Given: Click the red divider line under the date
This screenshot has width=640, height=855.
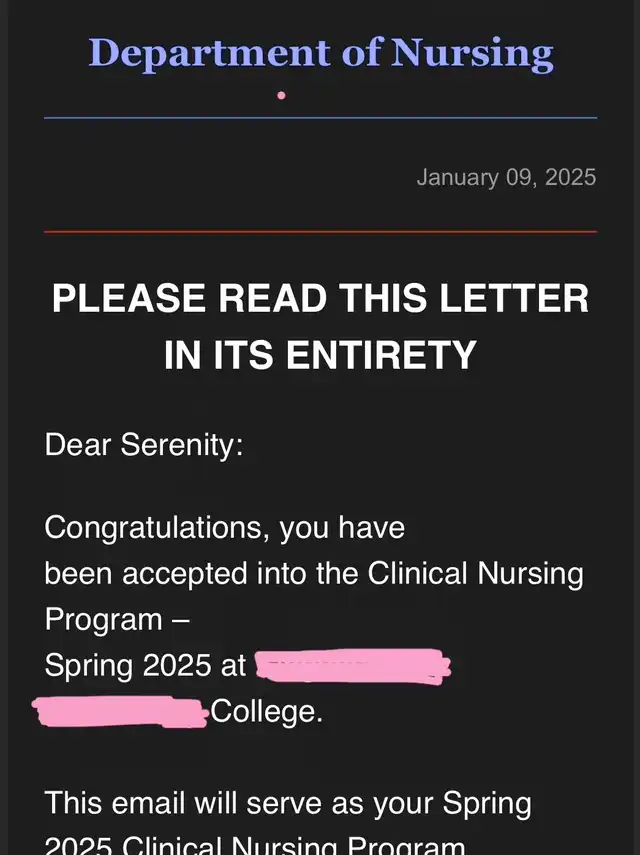Looking at the screenshot, I should pyautogui.click(x=321, y=232).
